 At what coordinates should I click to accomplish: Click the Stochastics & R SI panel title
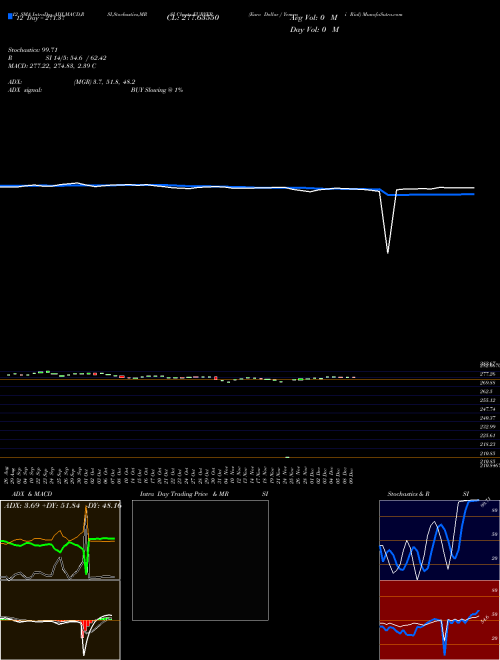coord(428,494)
